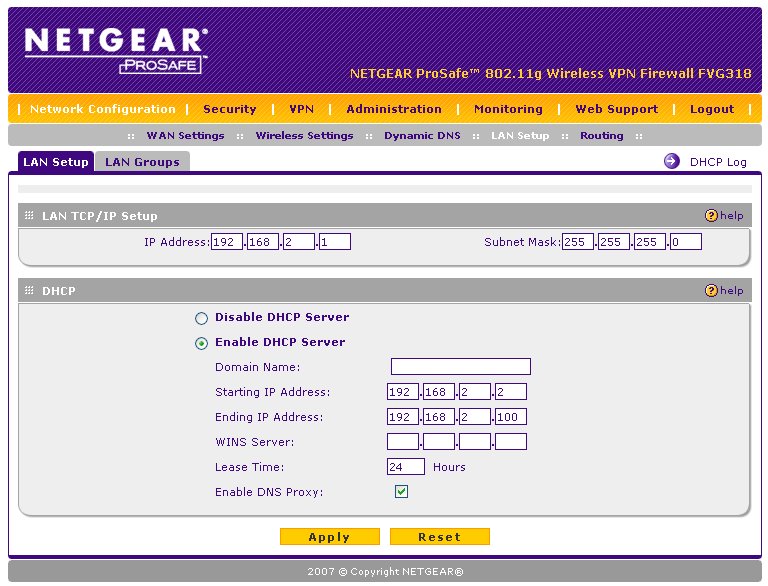
Task: Select Enable DHCP Server radio button
Action: click(x=202, y=343)
